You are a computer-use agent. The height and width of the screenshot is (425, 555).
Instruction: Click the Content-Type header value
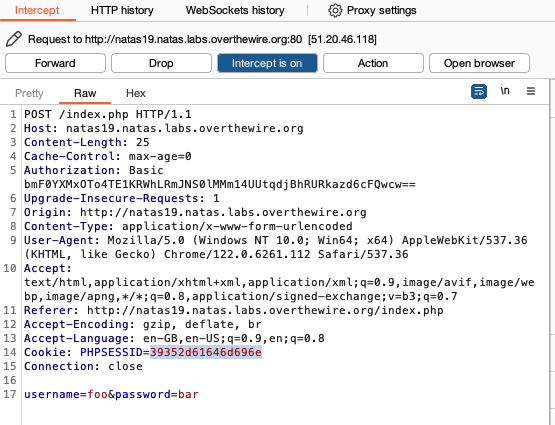coord(237,226)
